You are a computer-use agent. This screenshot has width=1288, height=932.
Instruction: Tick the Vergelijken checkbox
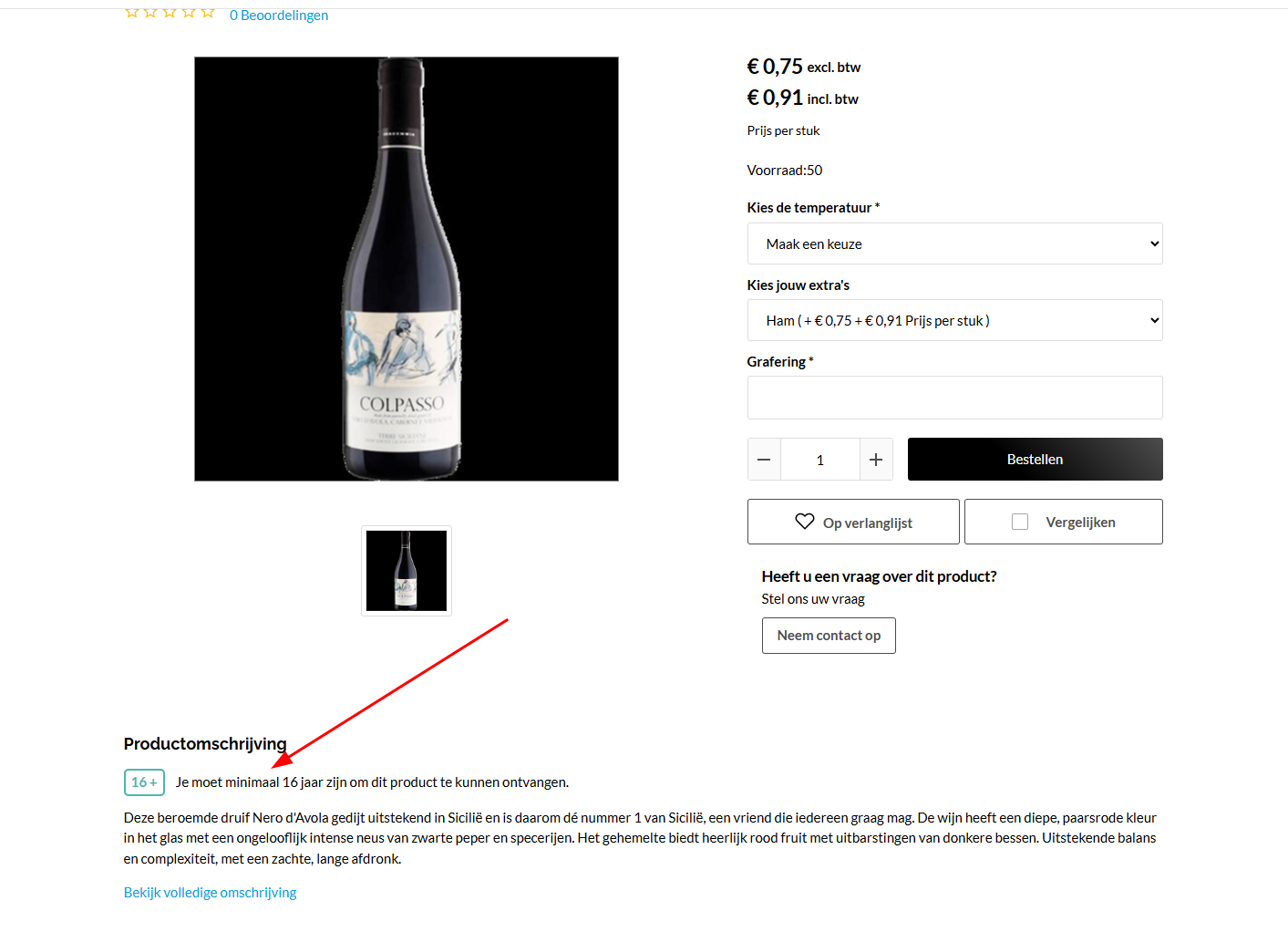click(x=1020, y=522)
